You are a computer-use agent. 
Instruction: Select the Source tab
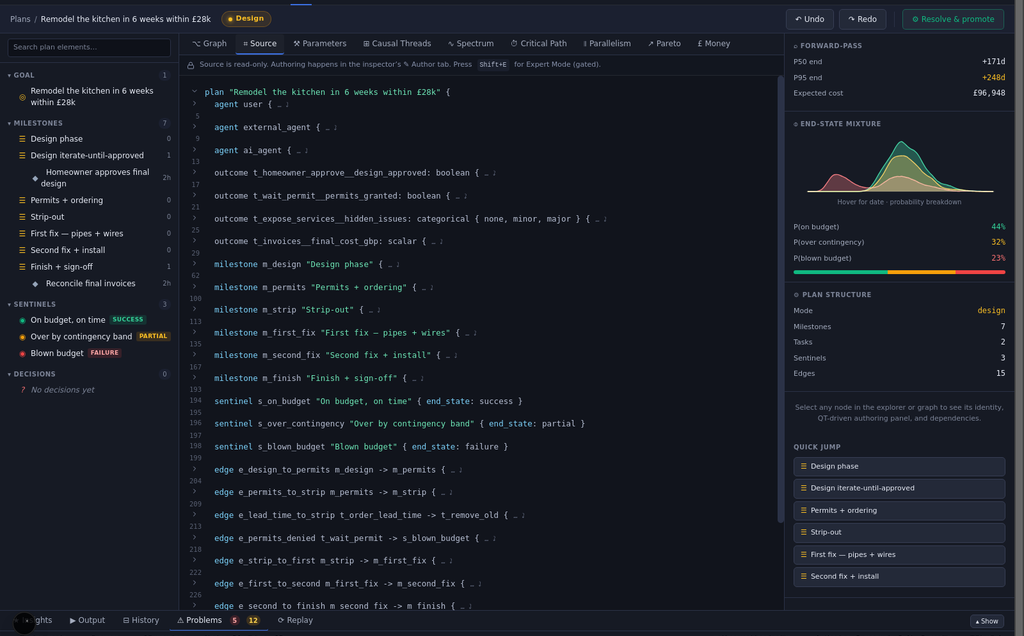[259, 44]
